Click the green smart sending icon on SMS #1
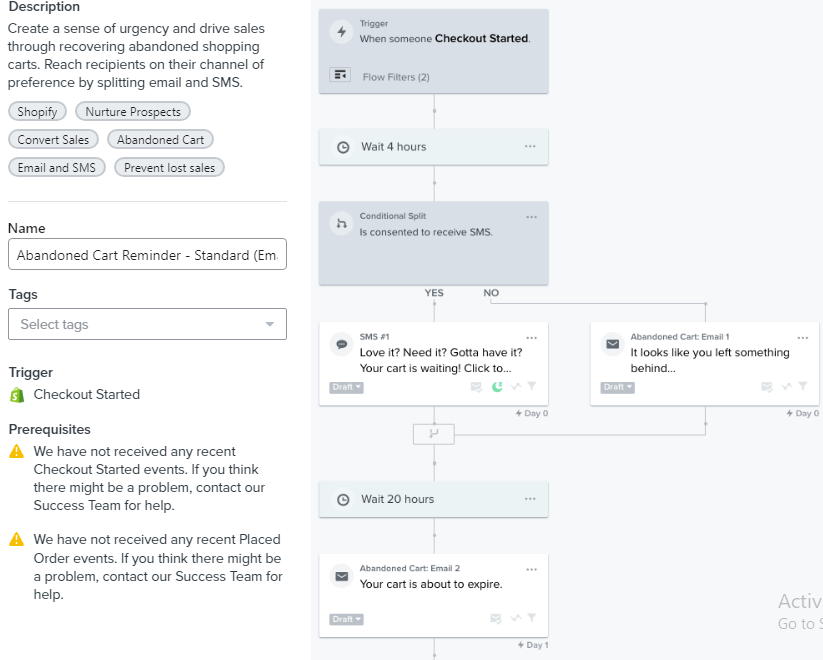 (x=497, y=387)
